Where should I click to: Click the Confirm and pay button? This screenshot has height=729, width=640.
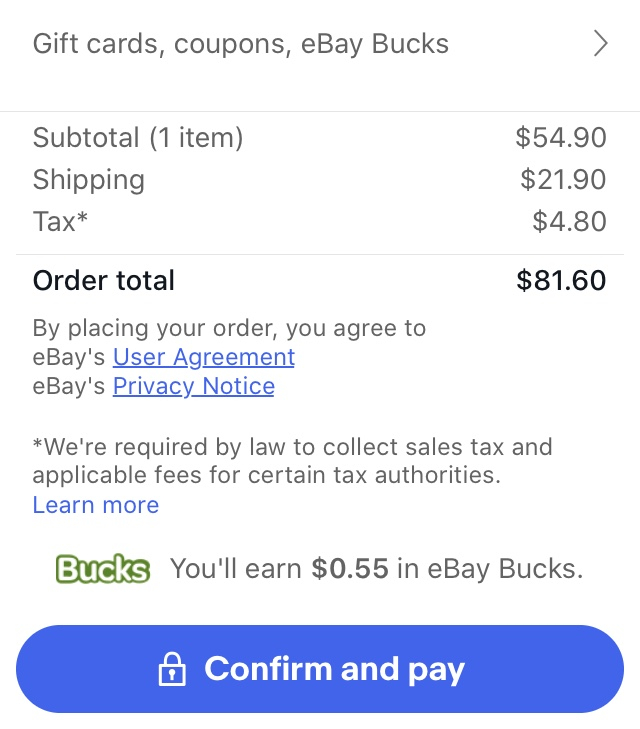[x=320, y=669]
